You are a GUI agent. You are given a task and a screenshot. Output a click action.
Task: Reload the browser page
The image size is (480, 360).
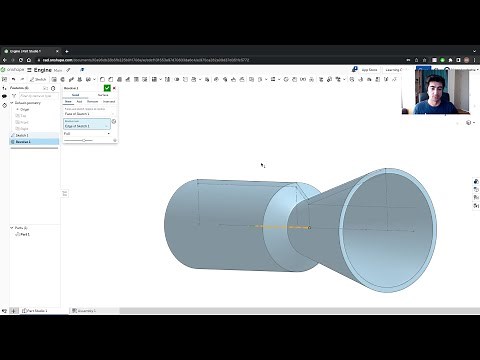point(21,60)
